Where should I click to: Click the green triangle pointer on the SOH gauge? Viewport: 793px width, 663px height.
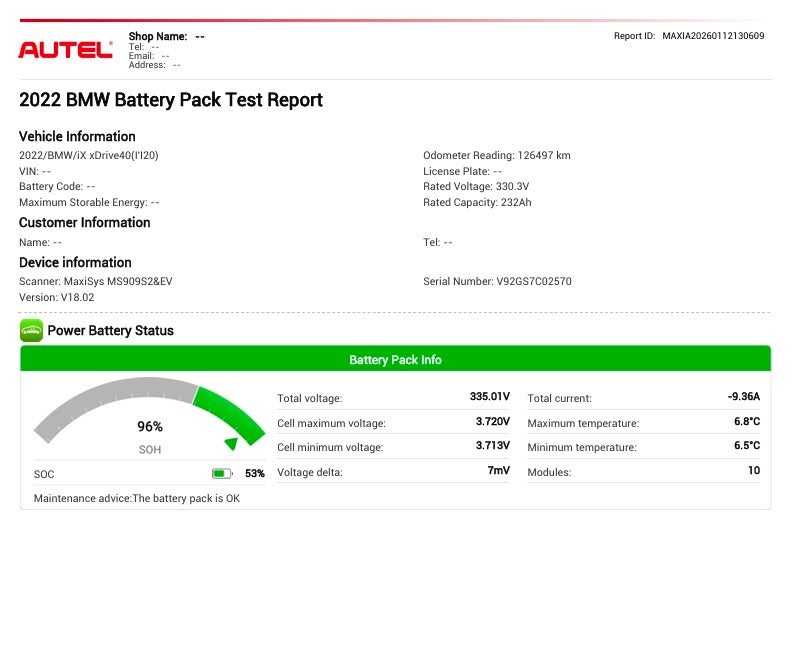[231, 443]
